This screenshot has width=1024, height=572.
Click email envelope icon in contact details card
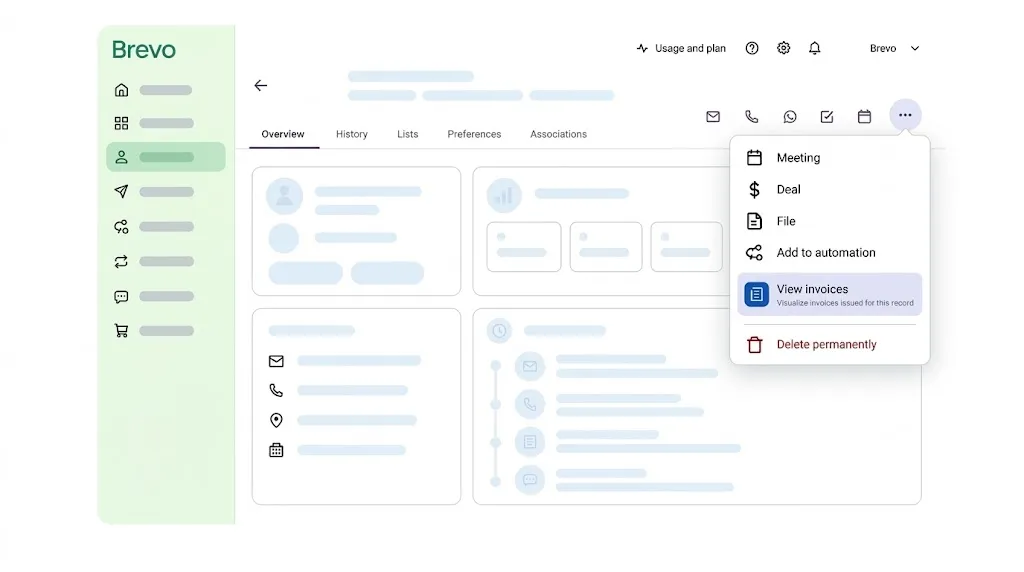coord(276,360)
